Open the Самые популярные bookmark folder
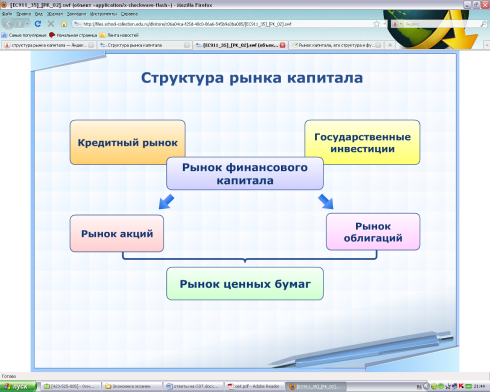Image resolution: width=490 pixels, height=392 pixels. point(24,35)
